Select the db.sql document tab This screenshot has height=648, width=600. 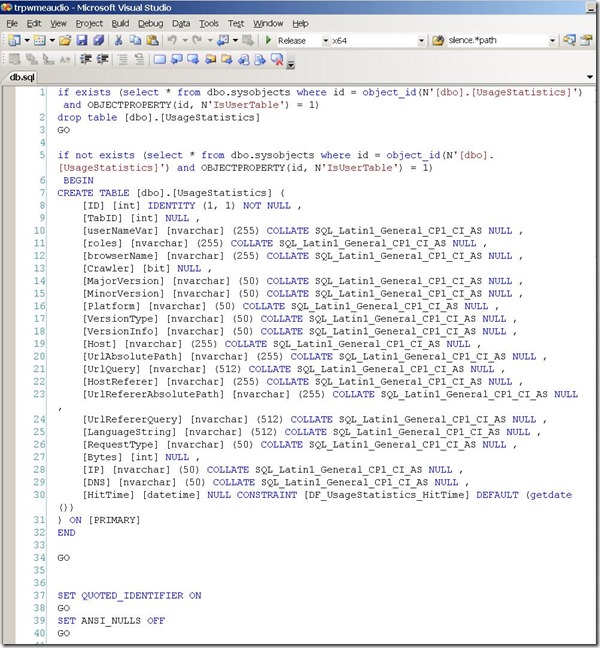tap(22, 77)
